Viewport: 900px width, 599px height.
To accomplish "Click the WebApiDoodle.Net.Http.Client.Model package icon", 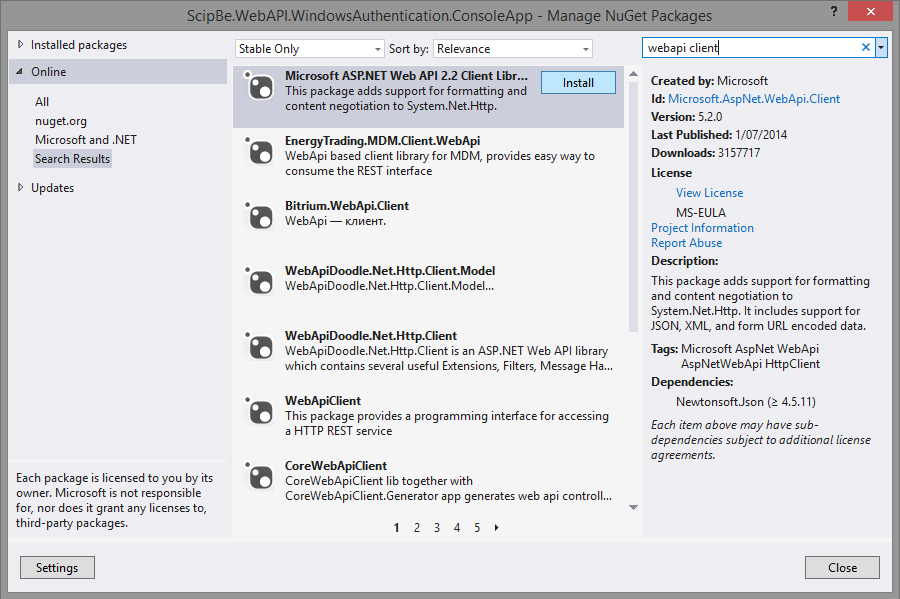I will 260,282.
